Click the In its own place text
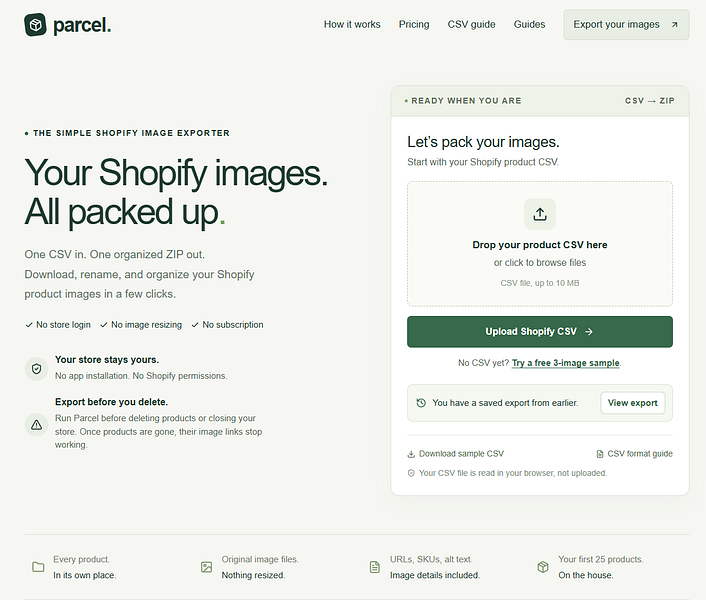The image size is (706, 600). 85,575
